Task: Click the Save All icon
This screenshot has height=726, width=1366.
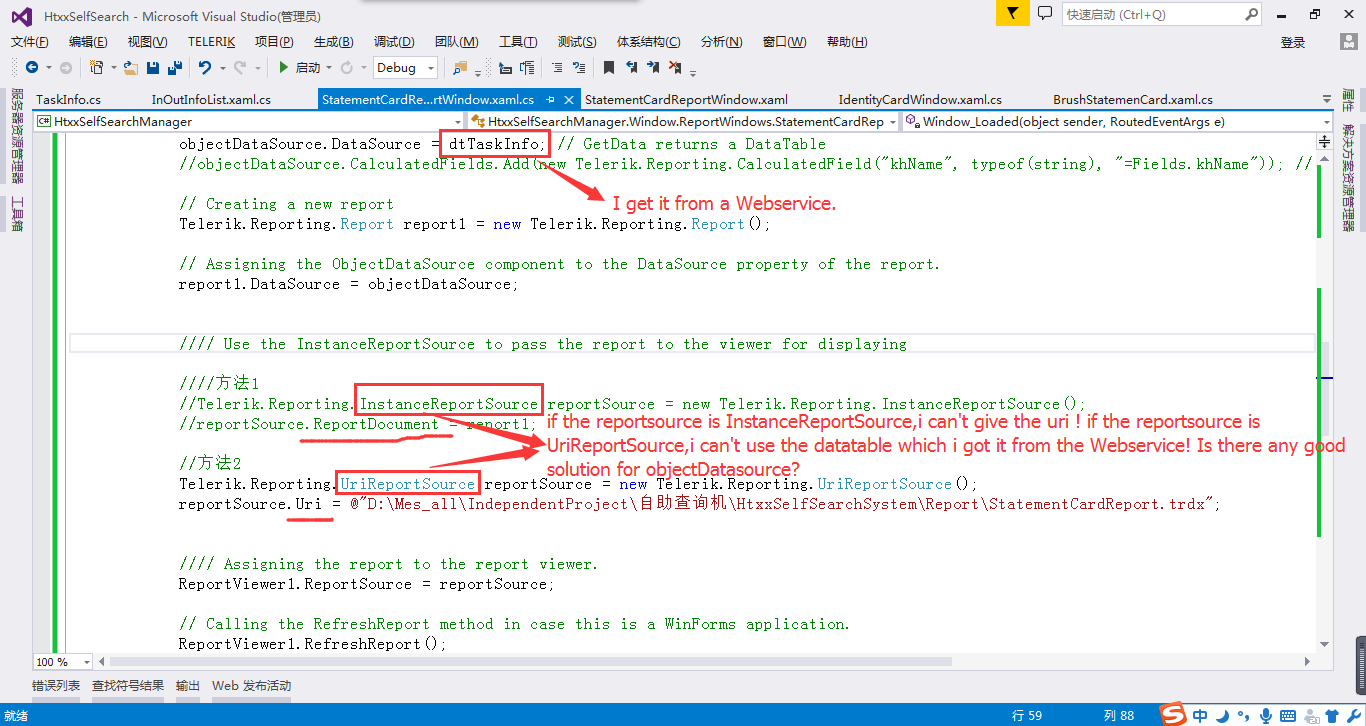Action: click(x=175, y=68)
